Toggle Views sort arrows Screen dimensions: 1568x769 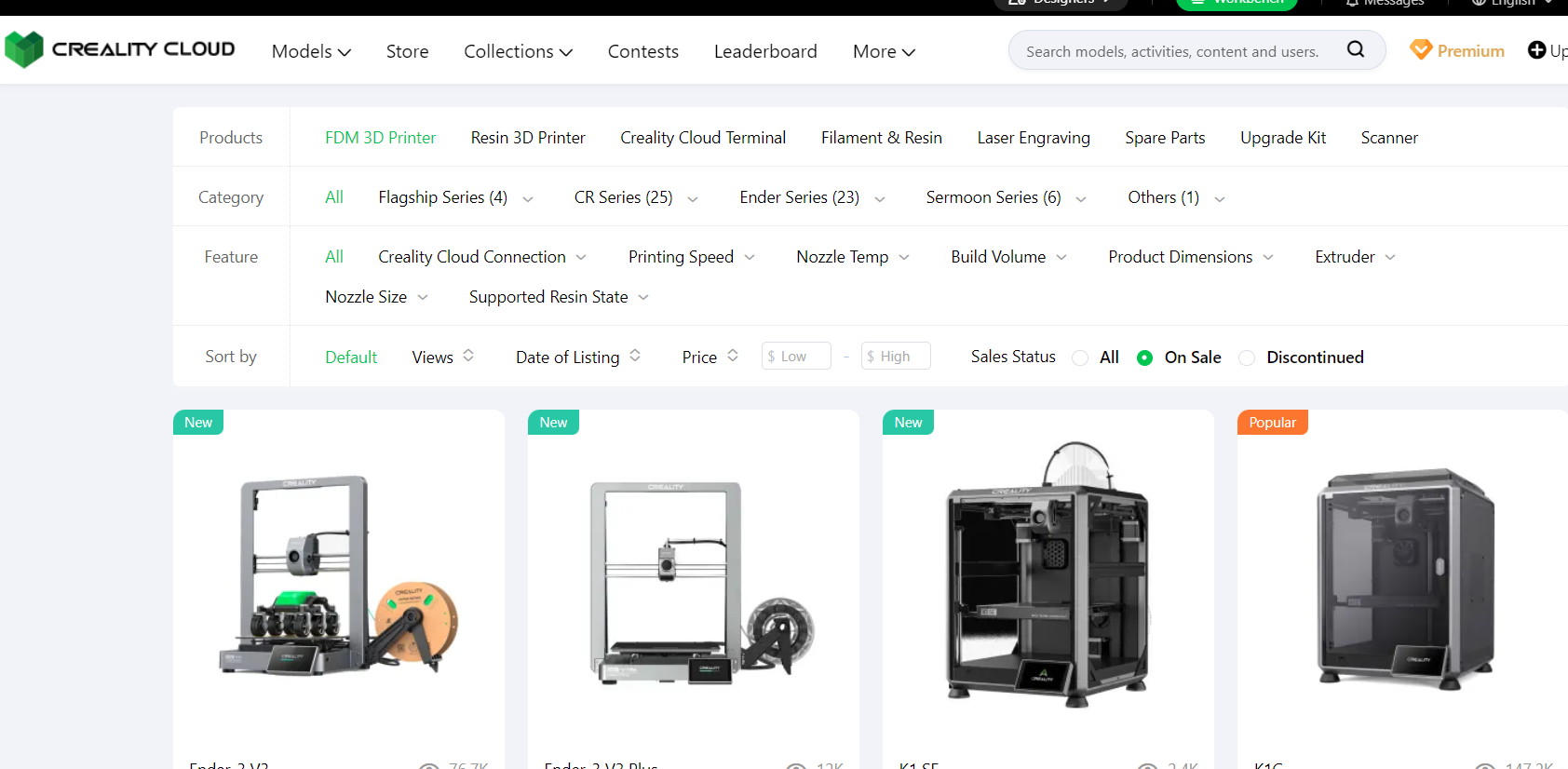click(x=468, y=356)
